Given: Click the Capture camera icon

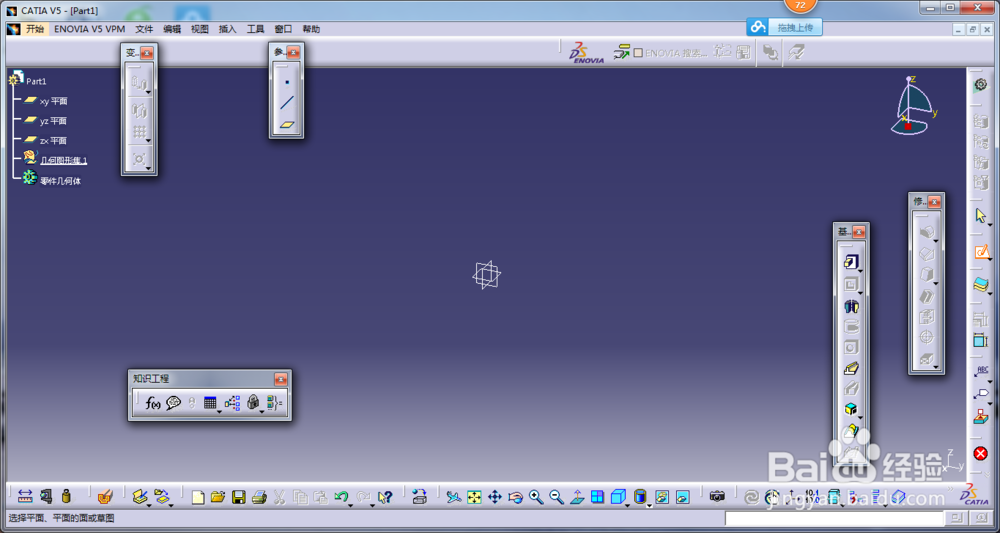Looking at the screenshot, I should [717, 496].
